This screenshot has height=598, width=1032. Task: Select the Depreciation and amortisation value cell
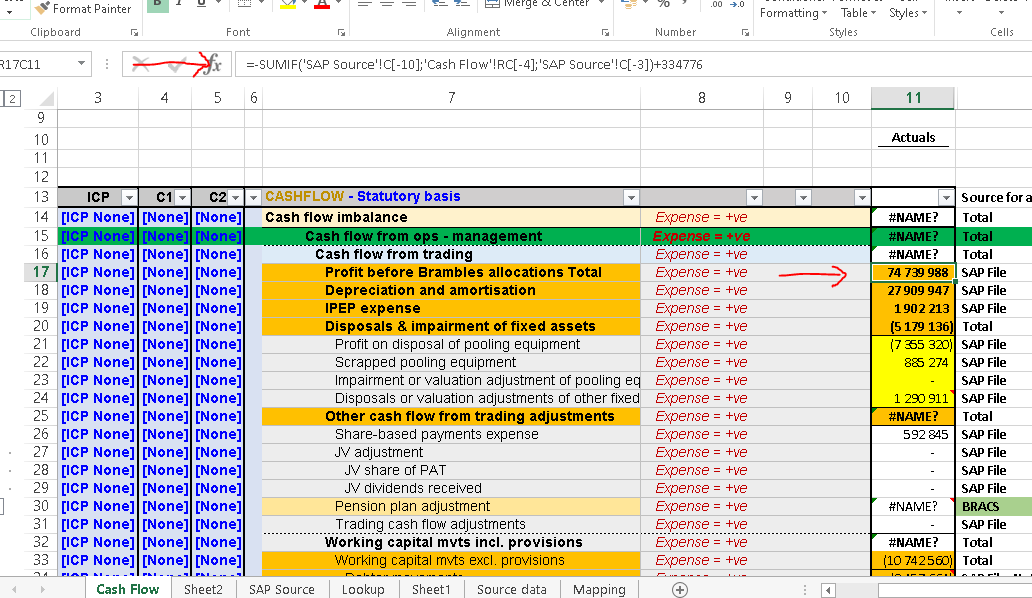click(x=913, y=290)
